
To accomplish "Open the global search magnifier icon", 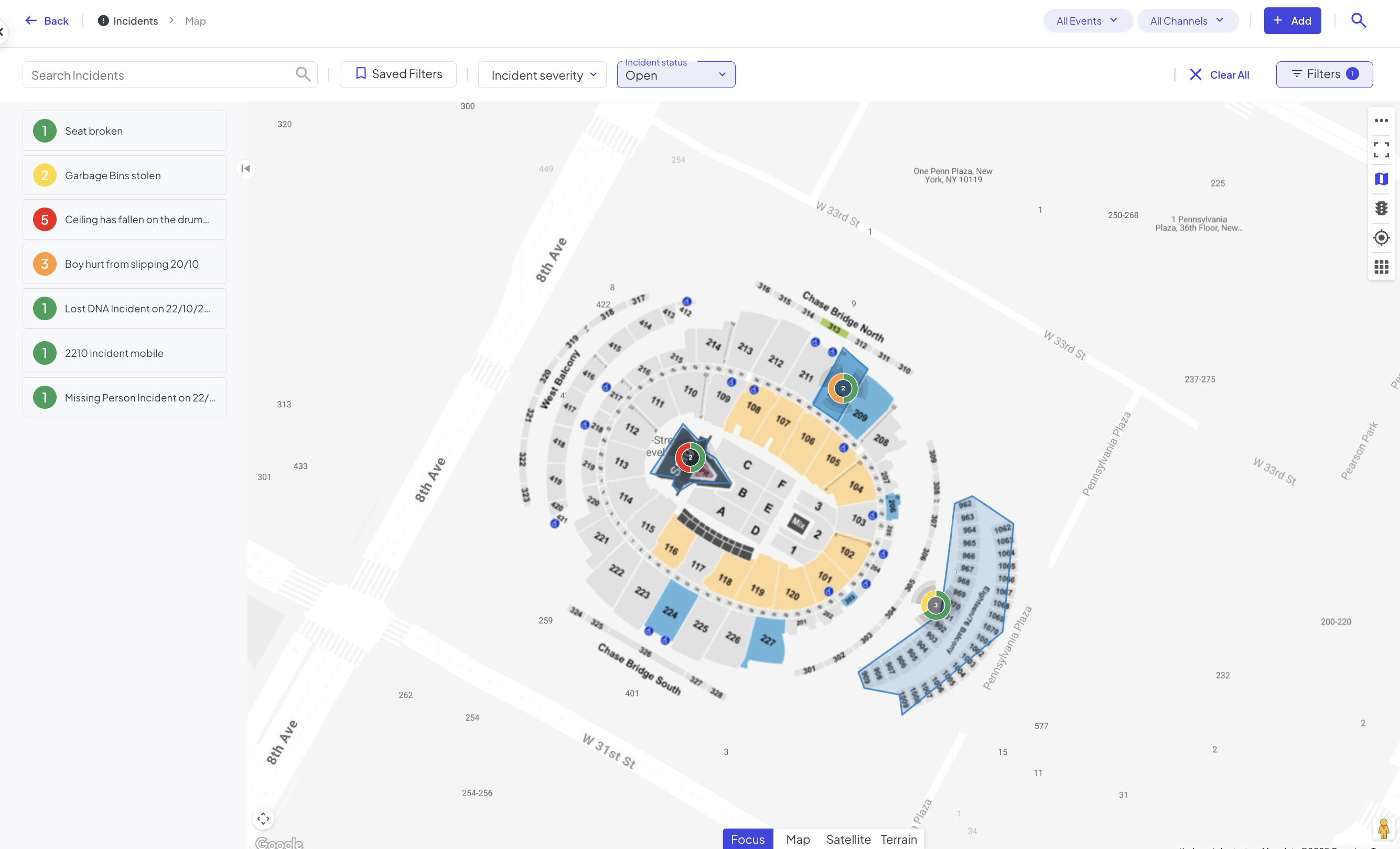I will [x=1359, y=20].
